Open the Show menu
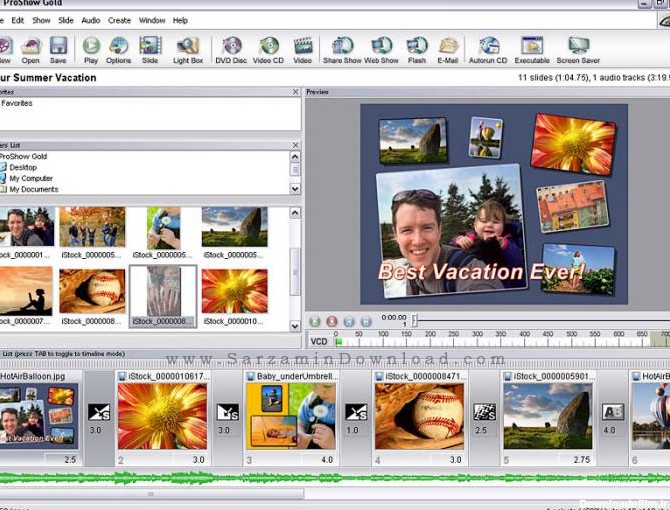 tap(41, 21)
